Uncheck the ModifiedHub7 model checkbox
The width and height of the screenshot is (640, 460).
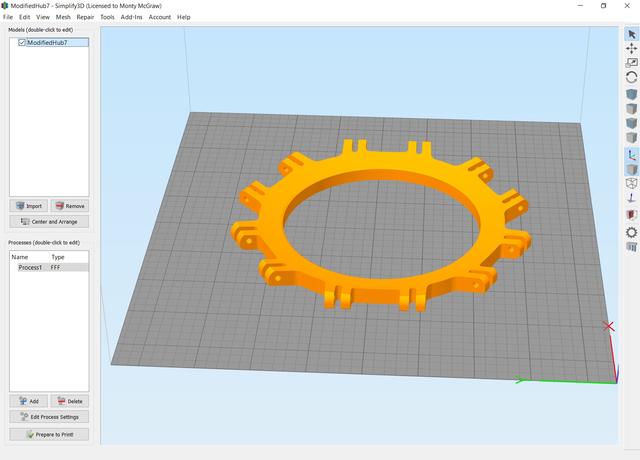click(22, 42)
